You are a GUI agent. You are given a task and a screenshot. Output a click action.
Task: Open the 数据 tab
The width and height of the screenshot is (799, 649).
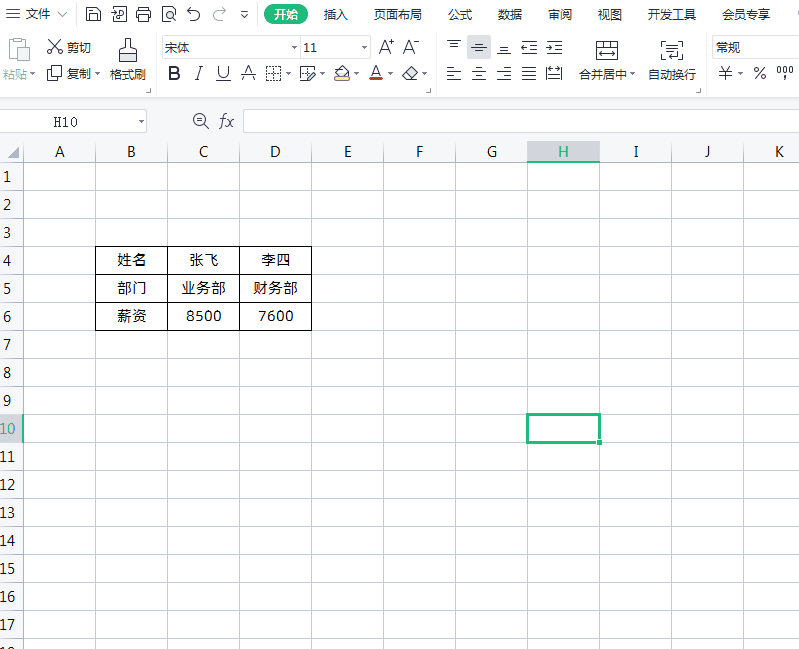510,14
